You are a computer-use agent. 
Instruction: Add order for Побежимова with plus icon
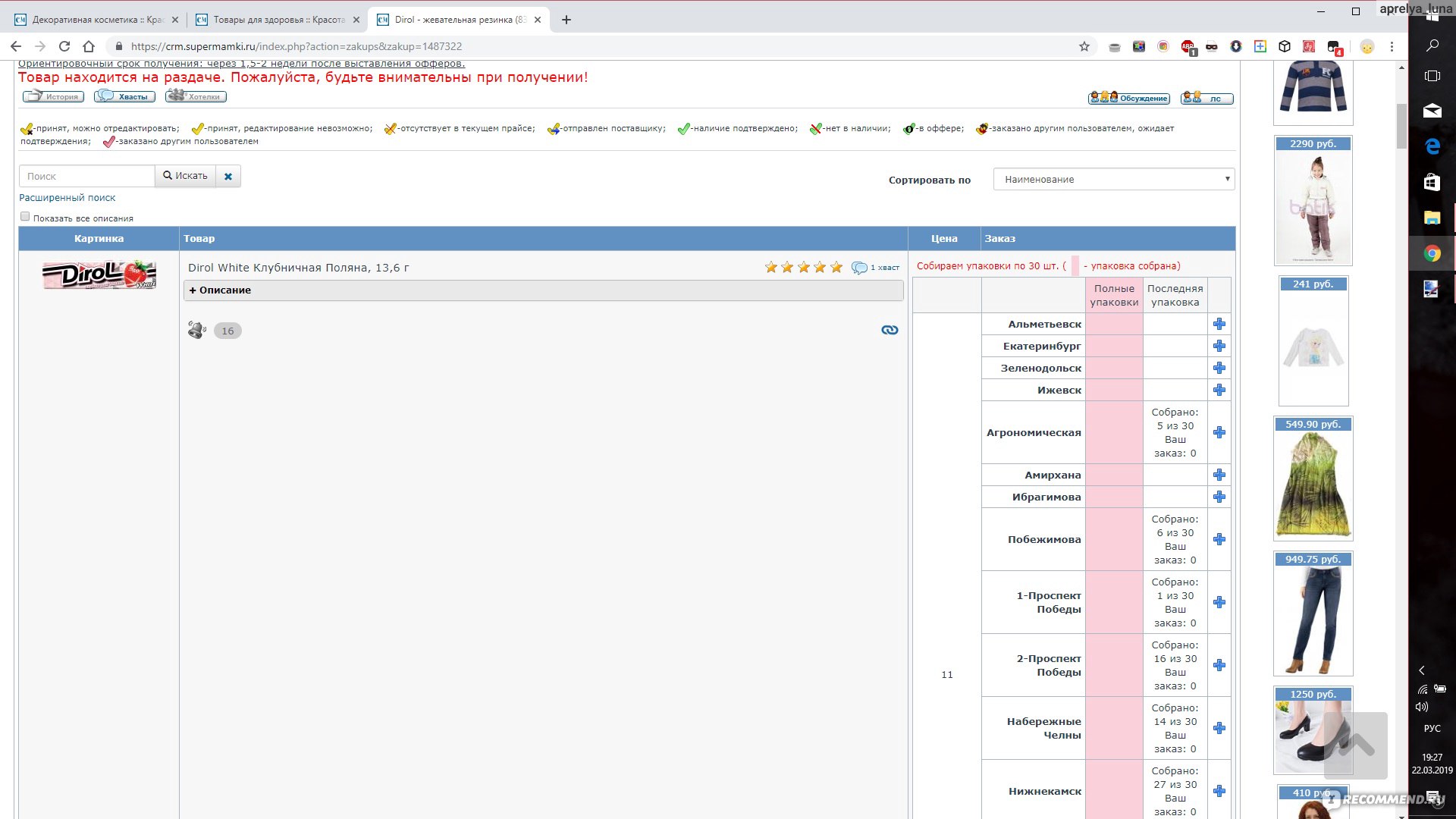pos(1219,539)
